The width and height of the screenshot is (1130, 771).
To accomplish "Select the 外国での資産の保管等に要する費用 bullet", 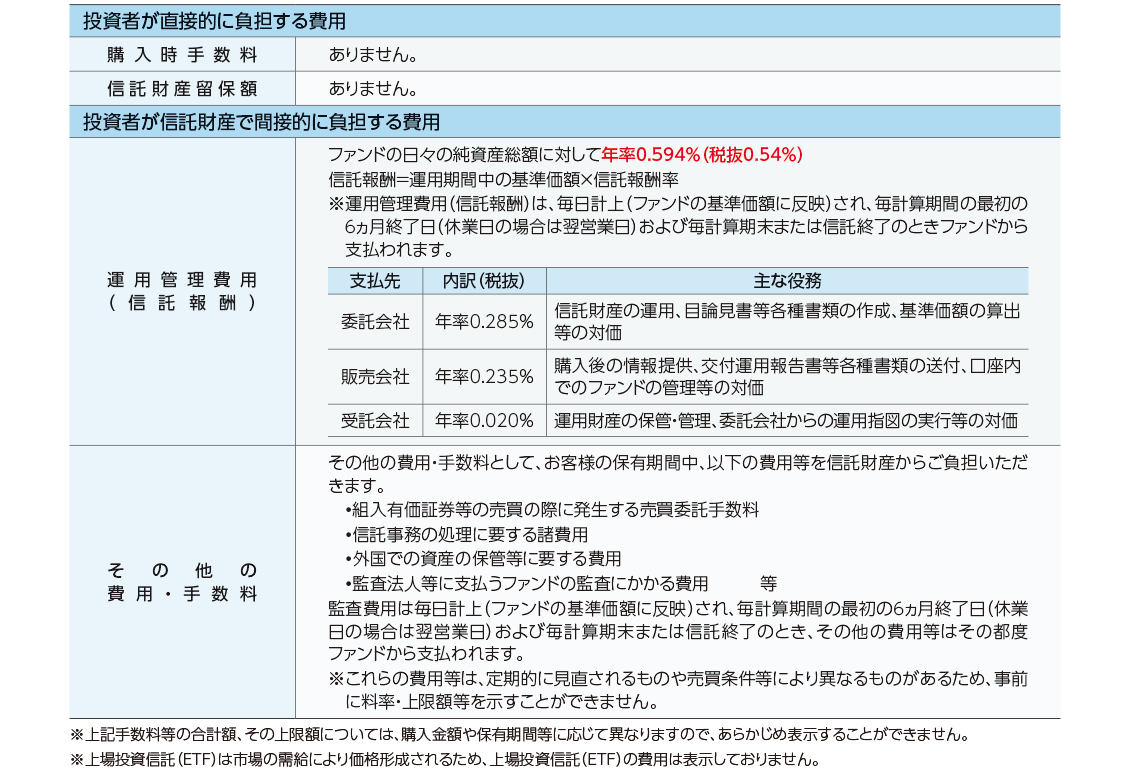I will click(x=482, y=559).
